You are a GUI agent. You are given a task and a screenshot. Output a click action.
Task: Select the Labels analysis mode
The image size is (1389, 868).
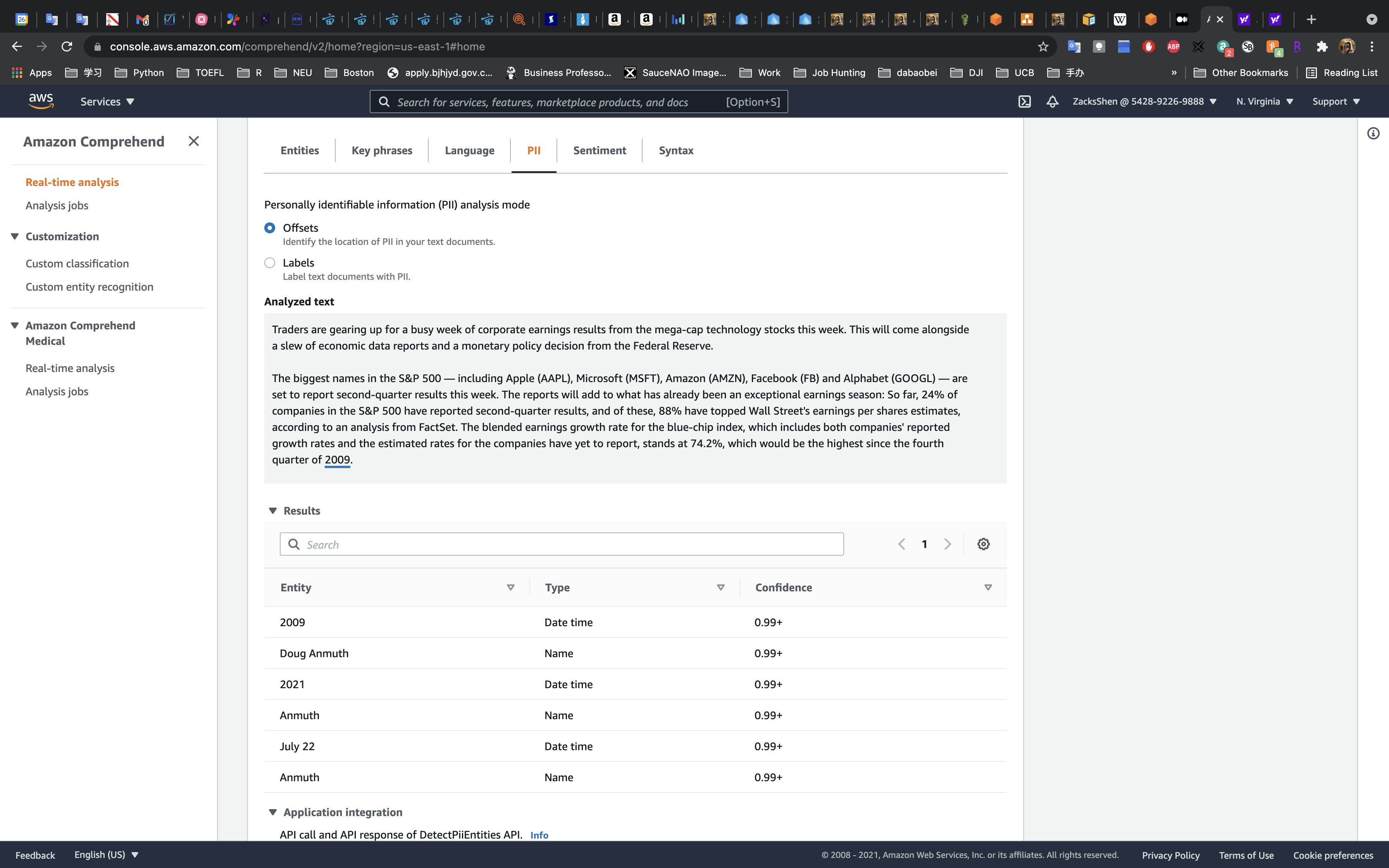(270, 263)
